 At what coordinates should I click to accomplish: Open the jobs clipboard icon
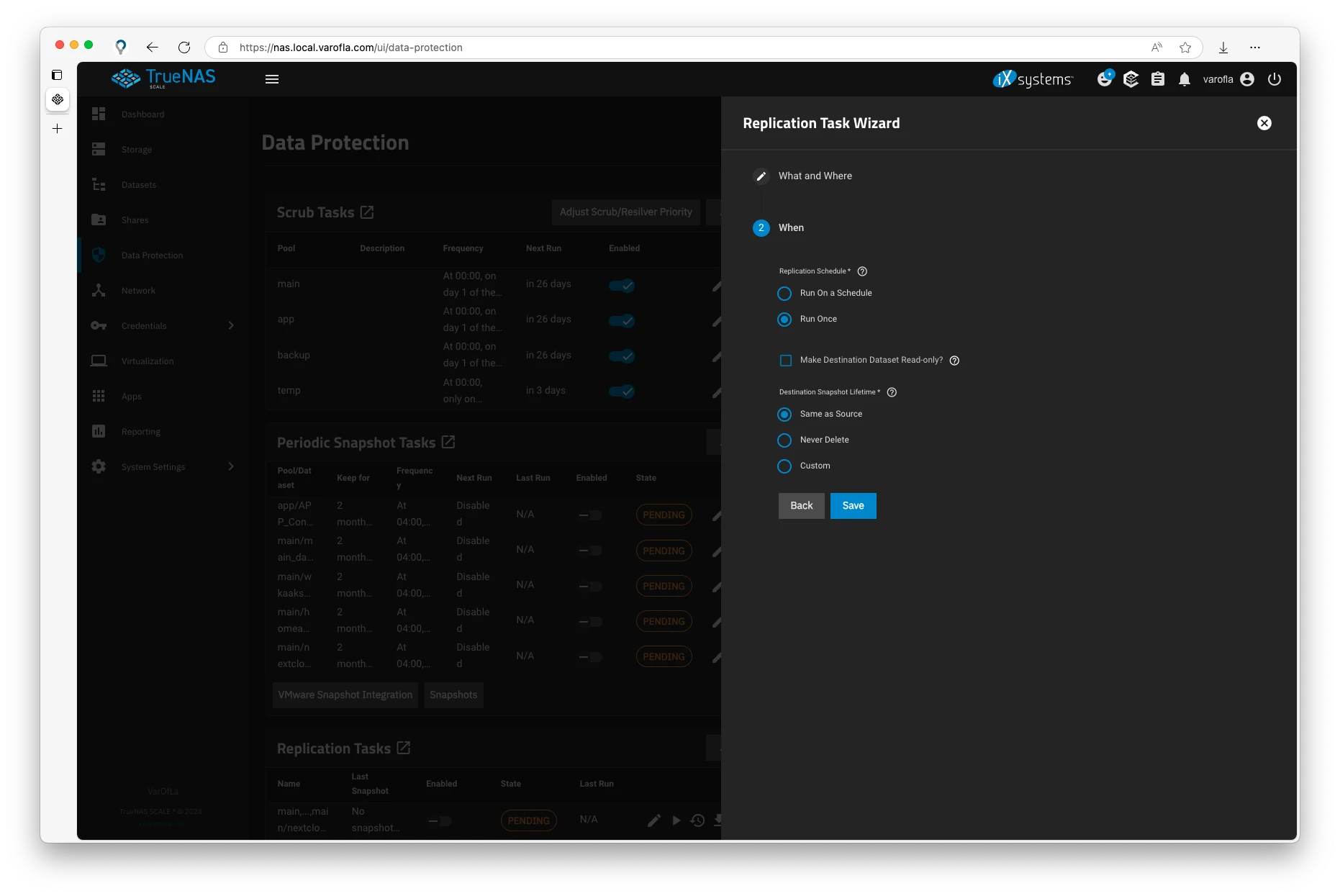pos(1157,79)
